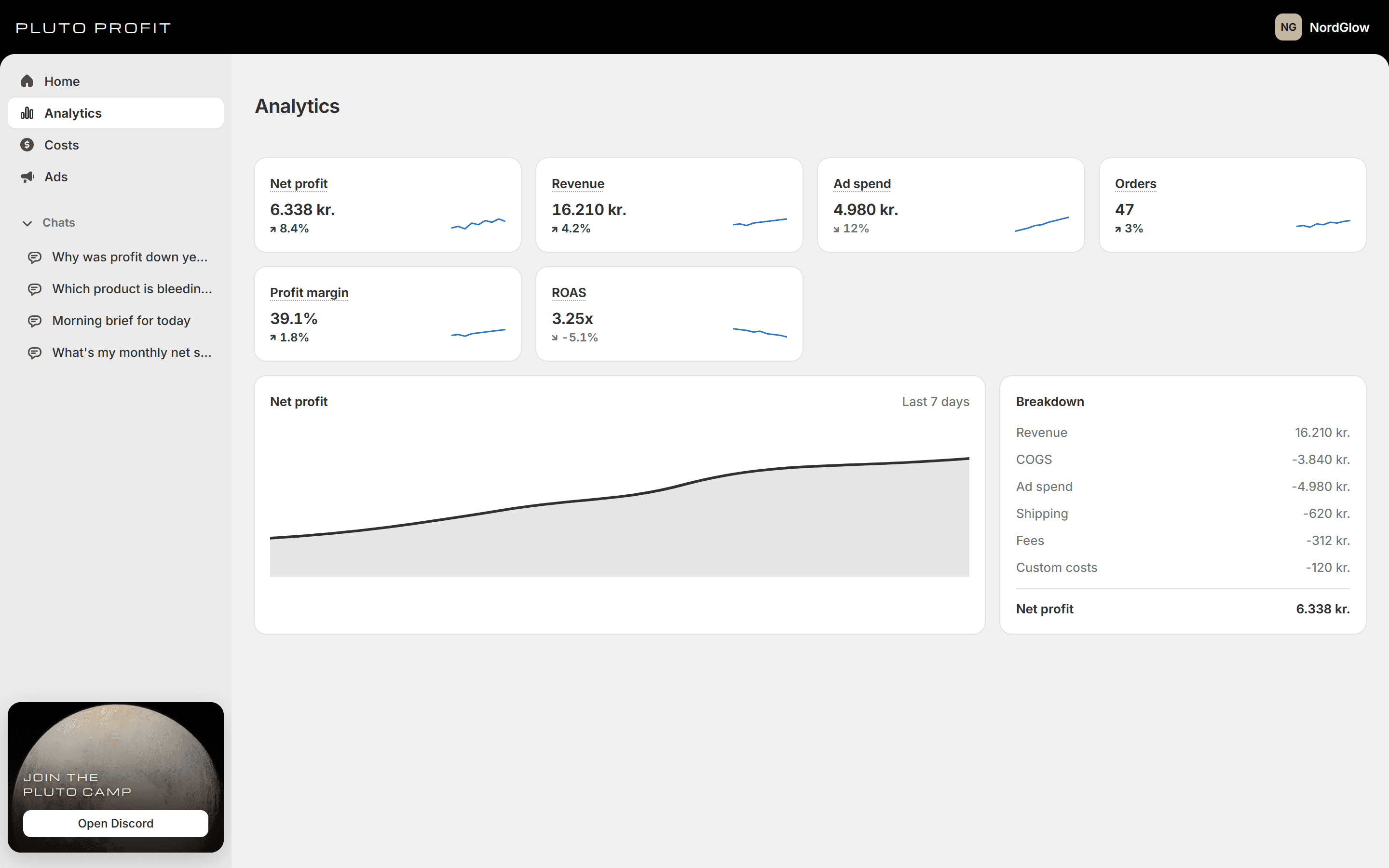Click chat bubble icon for 'What's my monthly net'

34,353
